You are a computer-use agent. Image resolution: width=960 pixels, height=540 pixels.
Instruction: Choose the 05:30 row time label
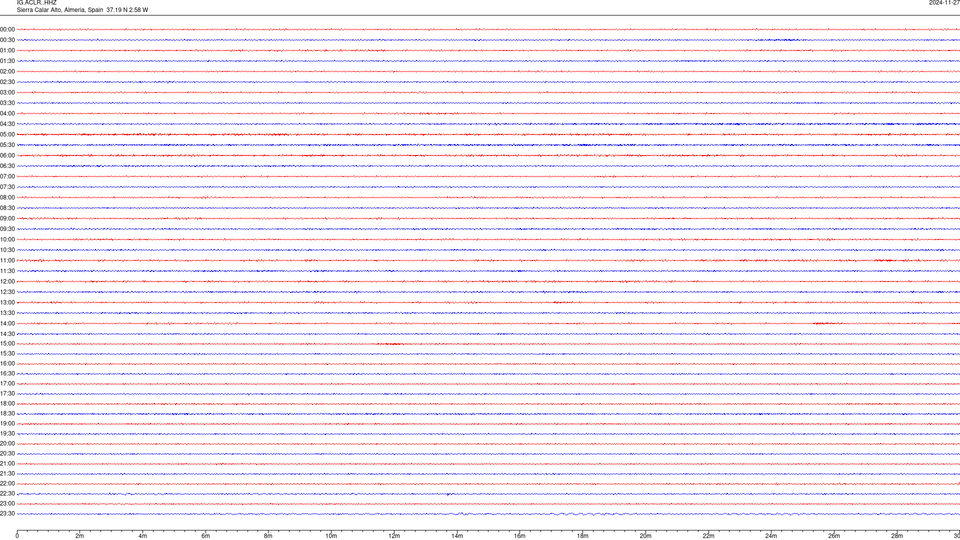[x=7, y=145]
